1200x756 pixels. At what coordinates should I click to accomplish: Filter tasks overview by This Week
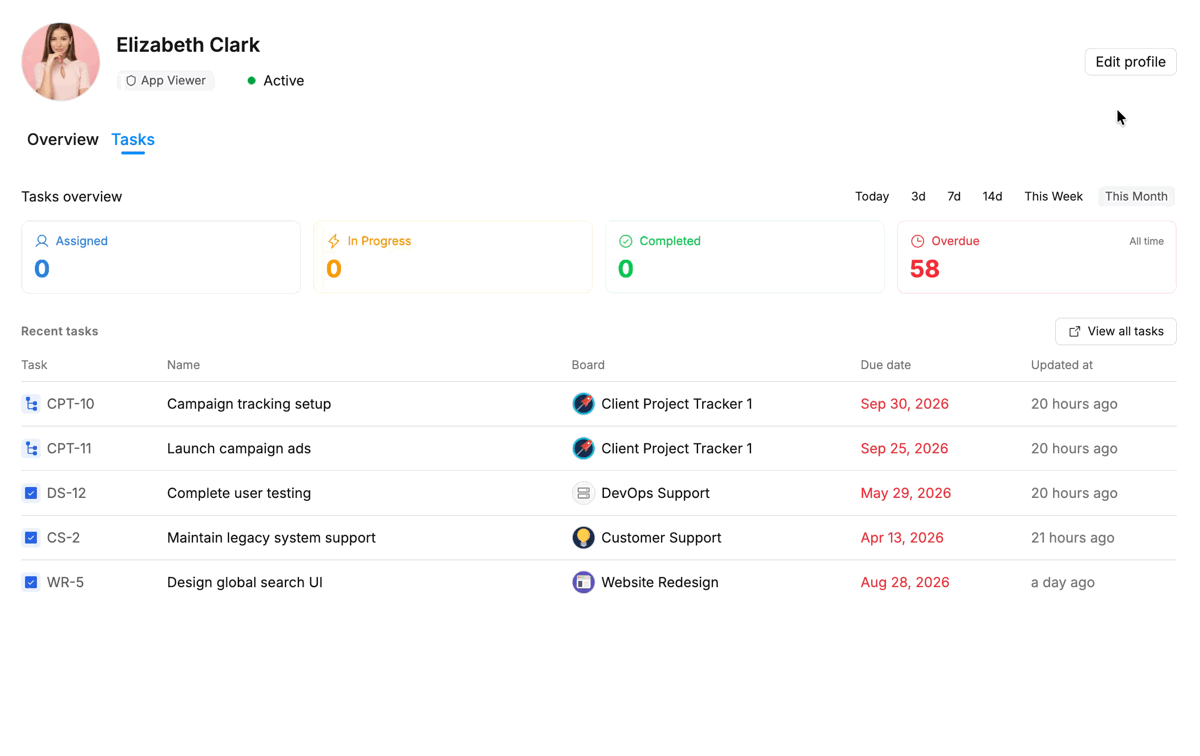(x=1053, y=197)
